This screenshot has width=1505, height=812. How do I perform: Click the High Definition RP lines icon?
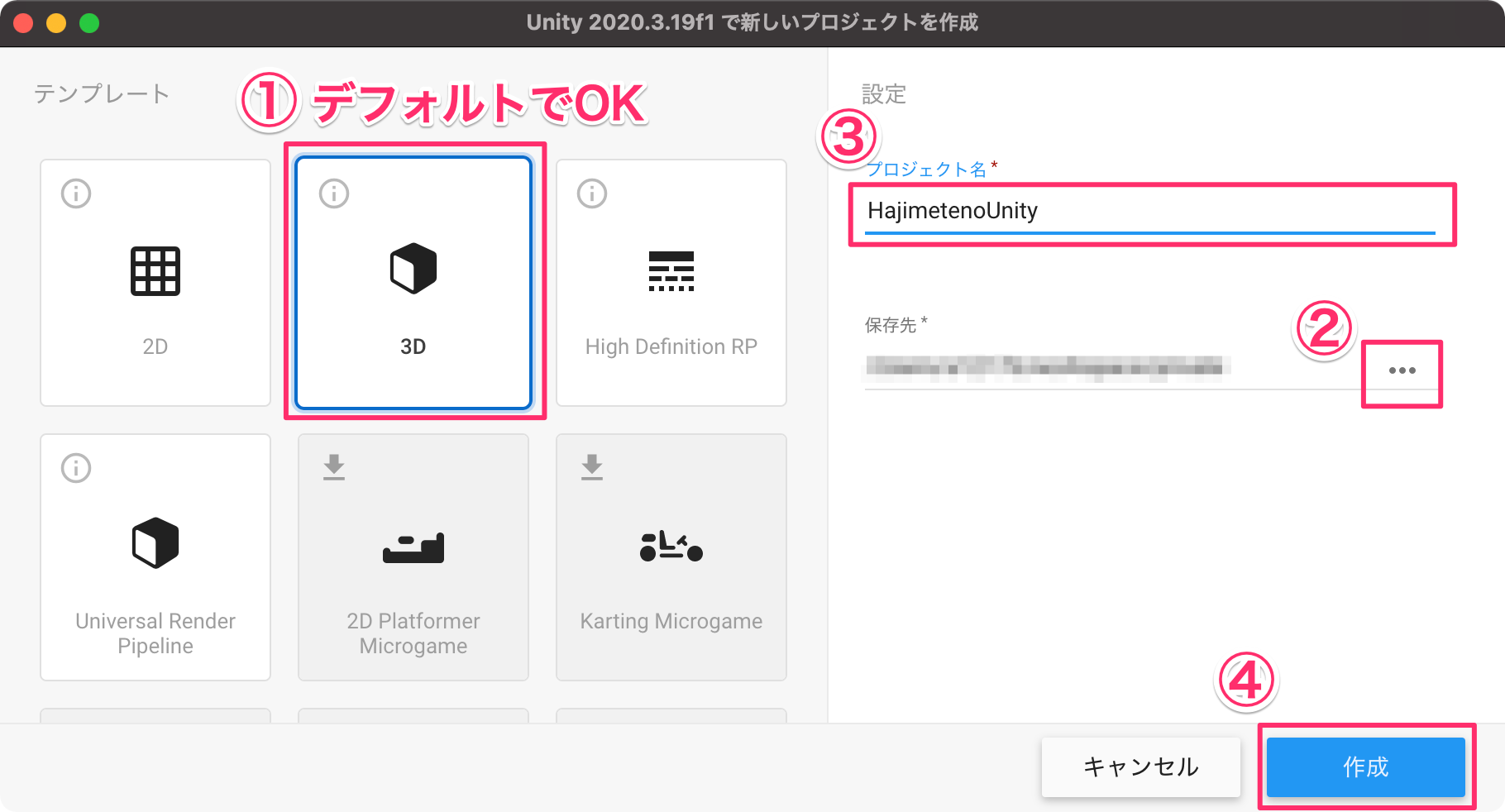pos(671,271)
